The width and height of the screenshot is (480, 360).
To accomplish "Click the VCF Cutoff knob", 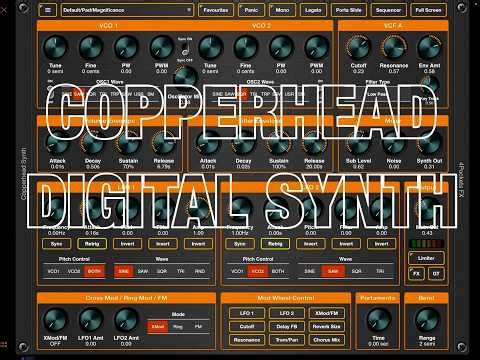I will [358, 48].
